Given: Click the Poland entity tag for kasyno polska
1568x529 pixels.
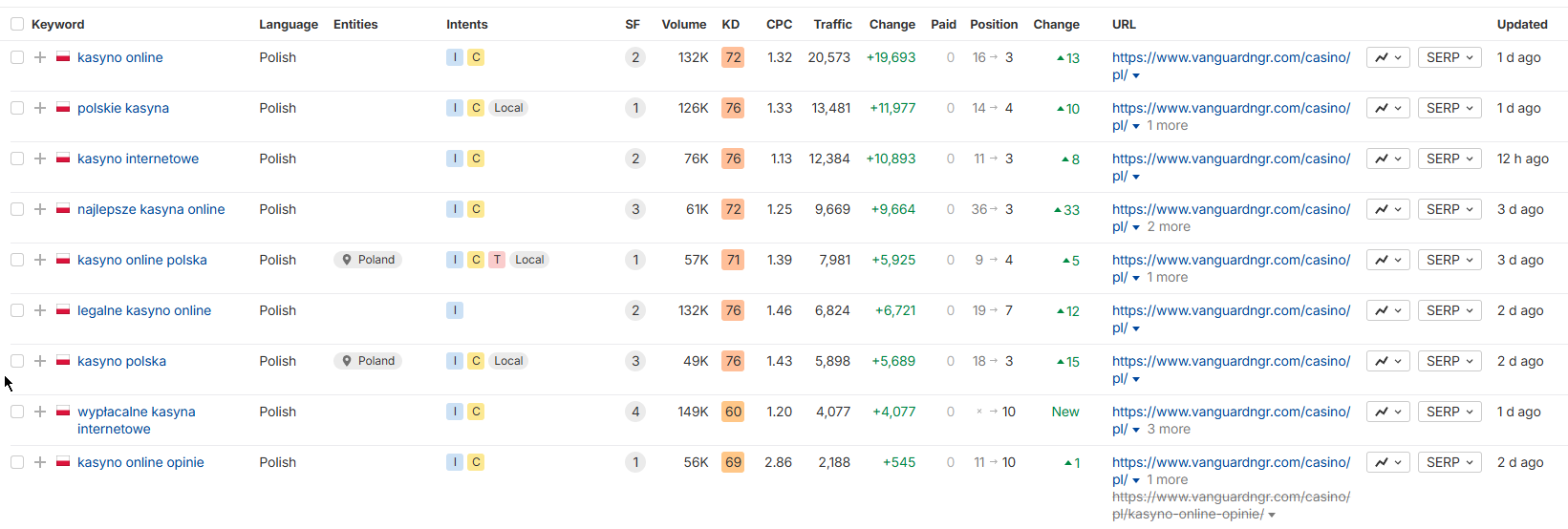Looking at the screenshot, I should click(x=368, y=361).
